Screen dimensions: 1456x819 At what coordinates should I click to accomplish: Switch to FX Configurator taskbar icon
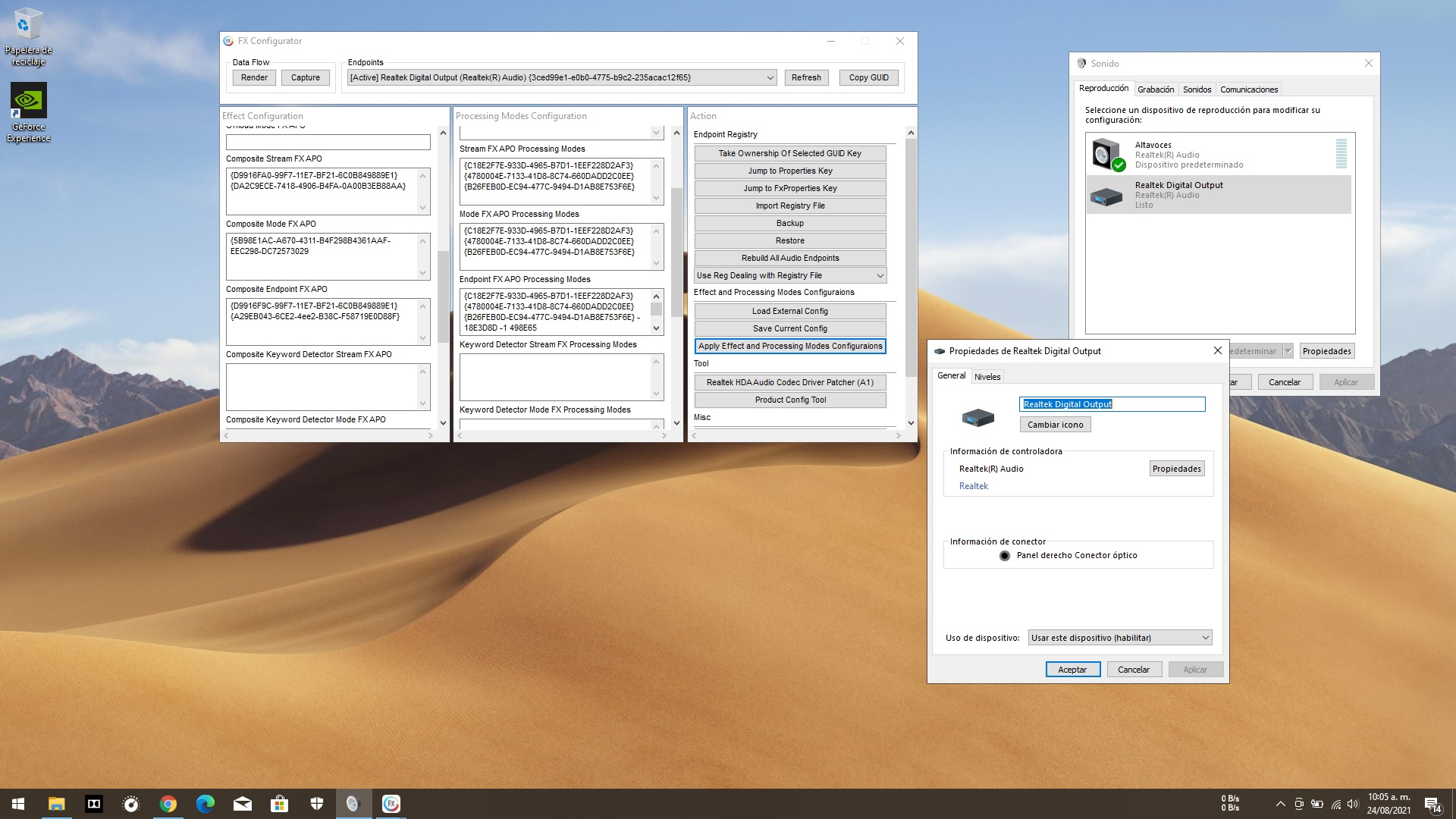[x=391, y=804]
